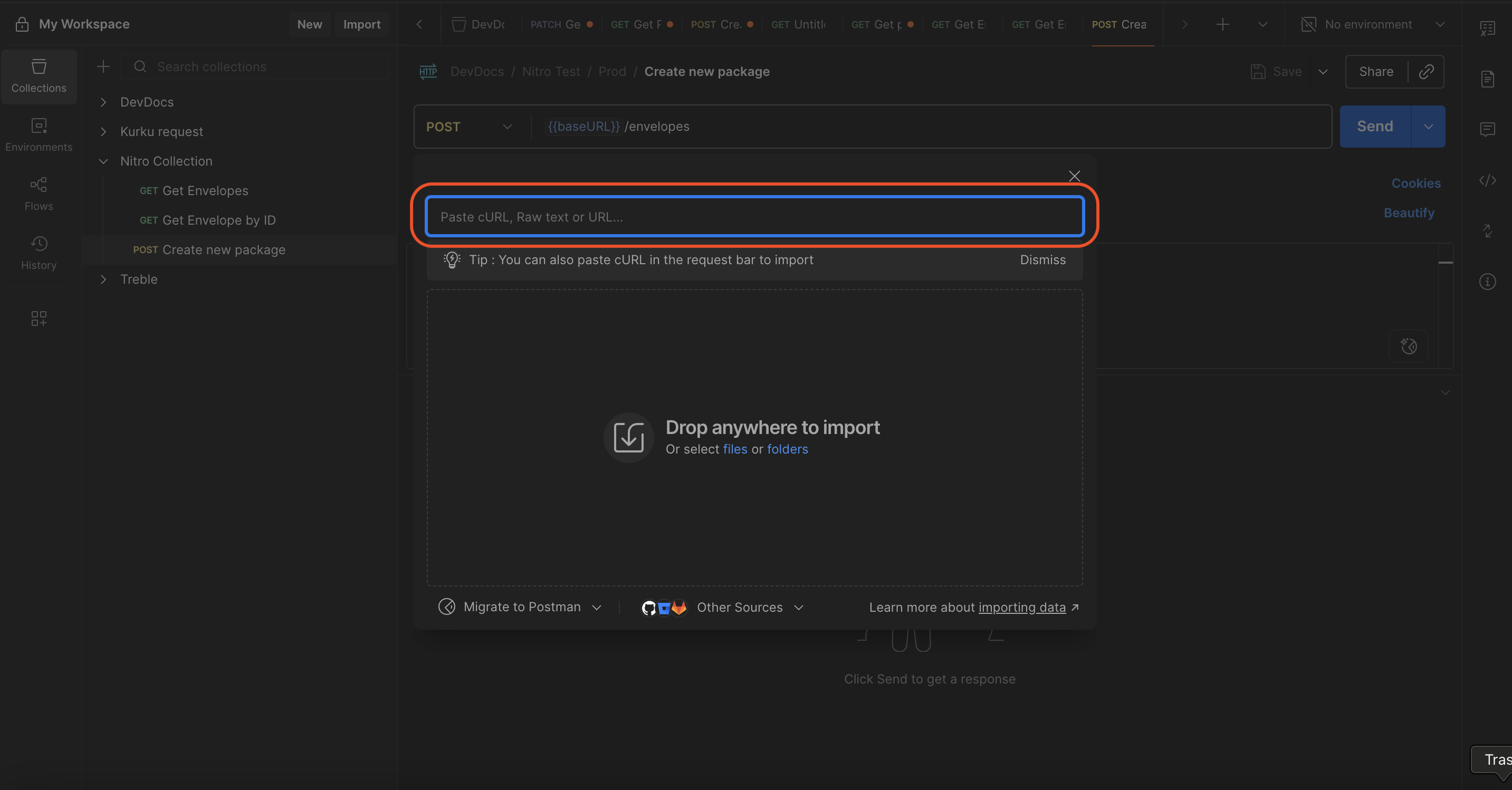Open the POST method dropdown
1512x790 pixels.
(x=470, y=127)
